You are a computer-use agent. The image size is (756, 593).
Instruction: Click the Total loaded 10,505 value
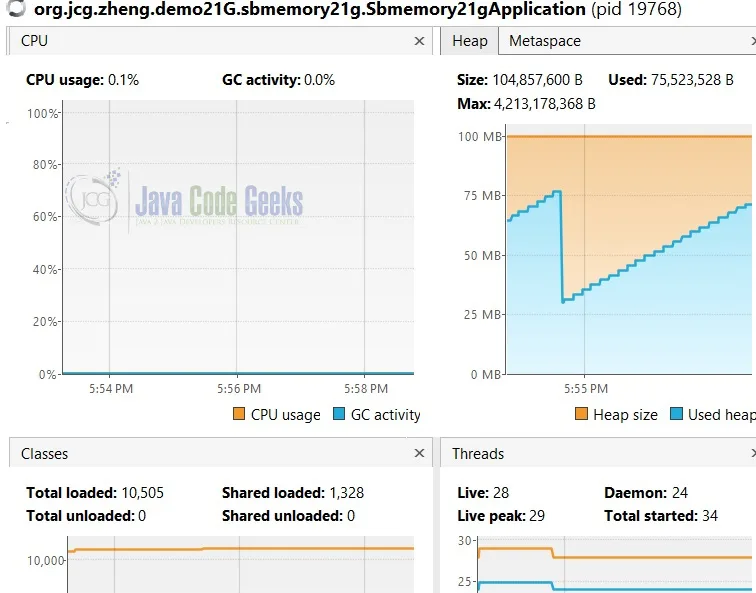click(142, 493)
